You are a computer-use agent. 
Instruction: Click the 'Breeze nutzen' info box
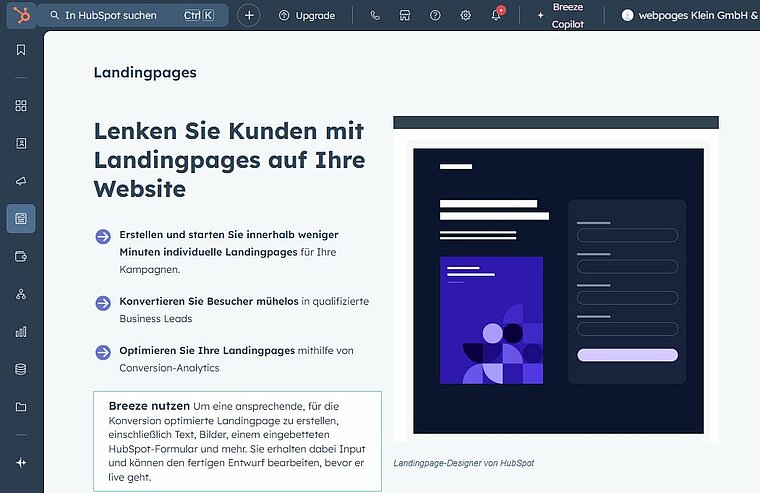238,441
